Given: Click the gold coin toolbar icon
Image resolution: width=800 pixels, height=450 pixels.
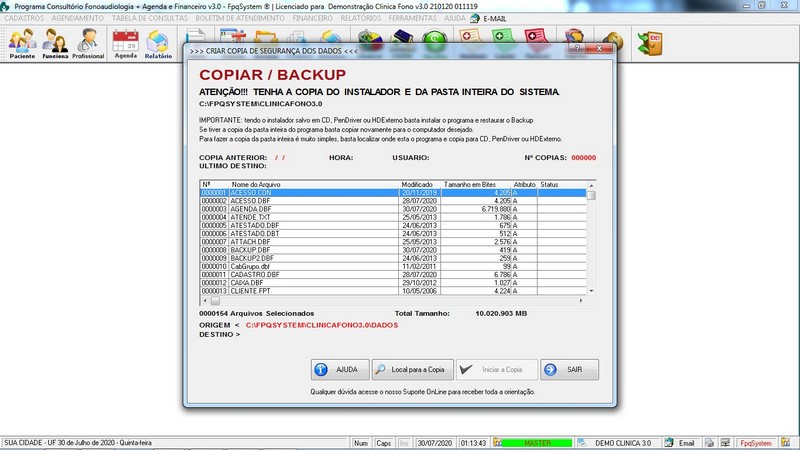Looking at the screenshot, I should (x=612, y=41).
